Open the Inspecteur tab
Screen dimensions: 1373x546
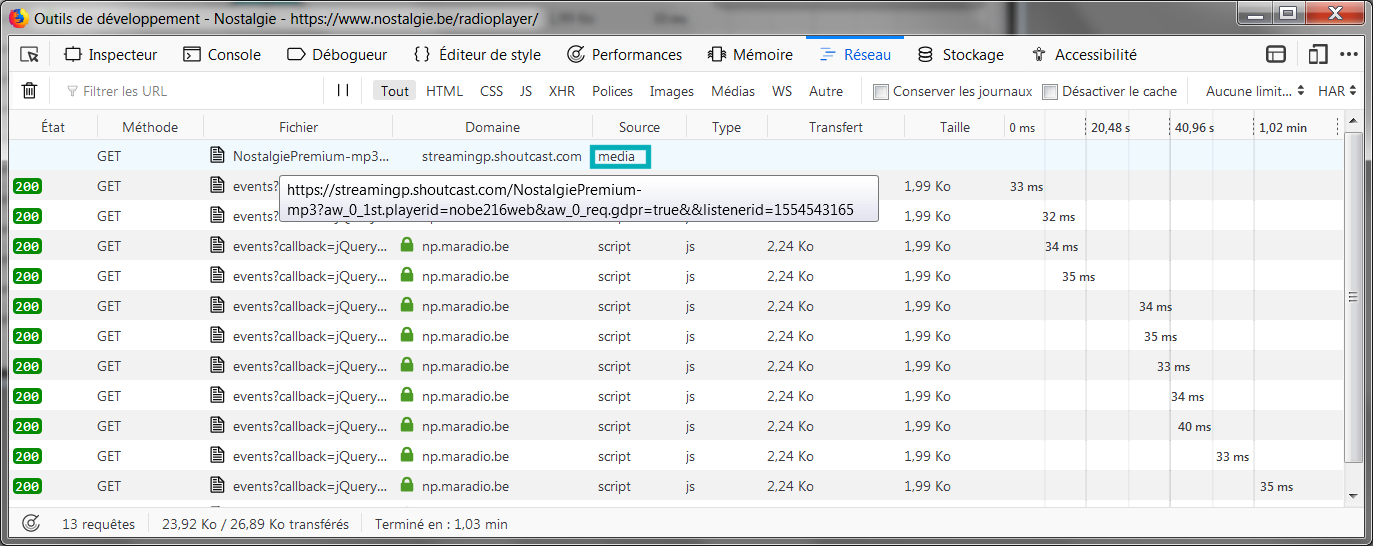pos(111,55)
